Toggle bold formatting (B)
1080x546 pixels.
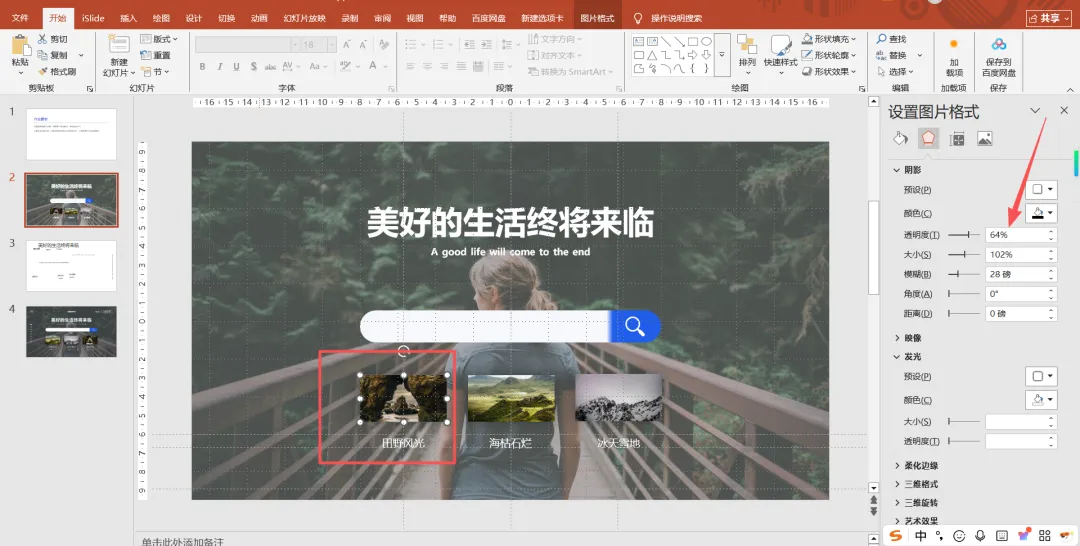pyautogui.click(x=202, y=67)
